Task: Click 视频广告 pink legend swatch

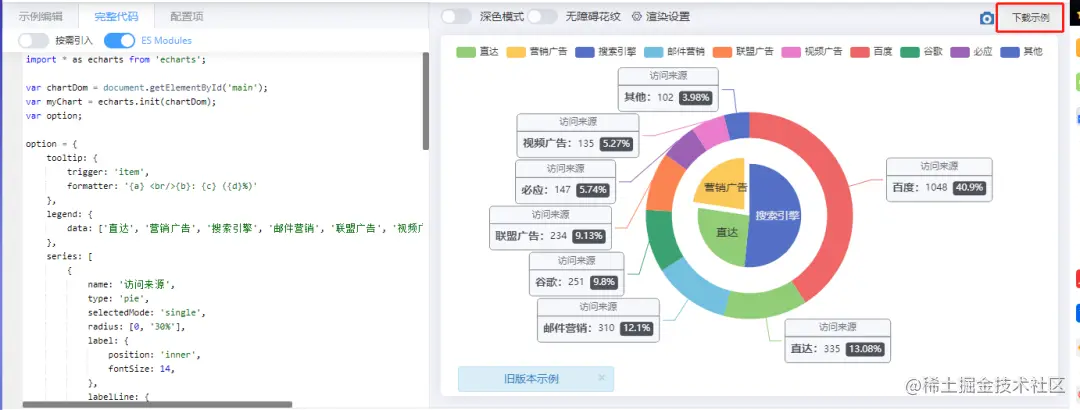Action: tap(791, 52)
